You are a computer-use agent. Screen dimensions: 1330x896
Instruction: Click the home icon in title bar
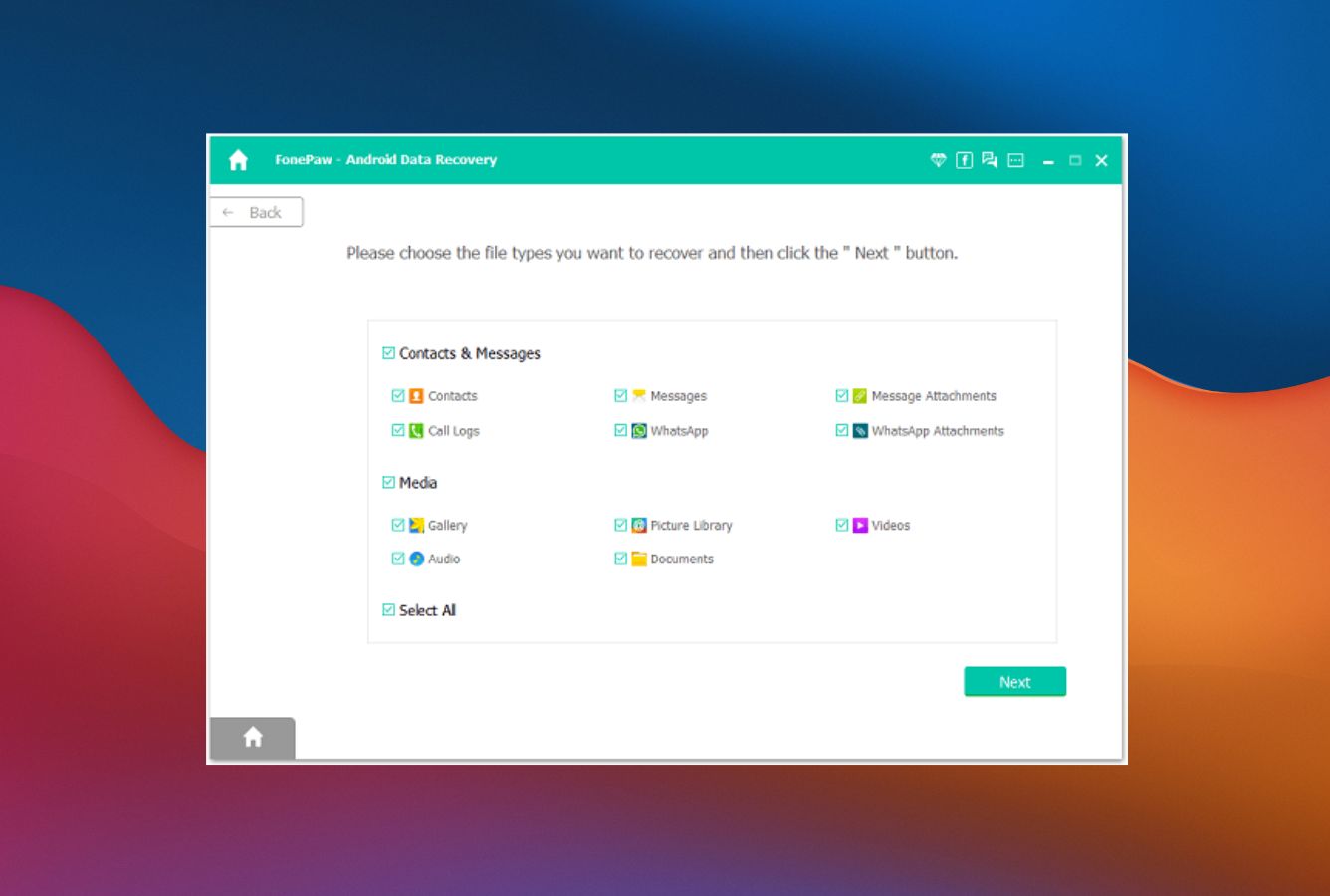coord(238,160)
